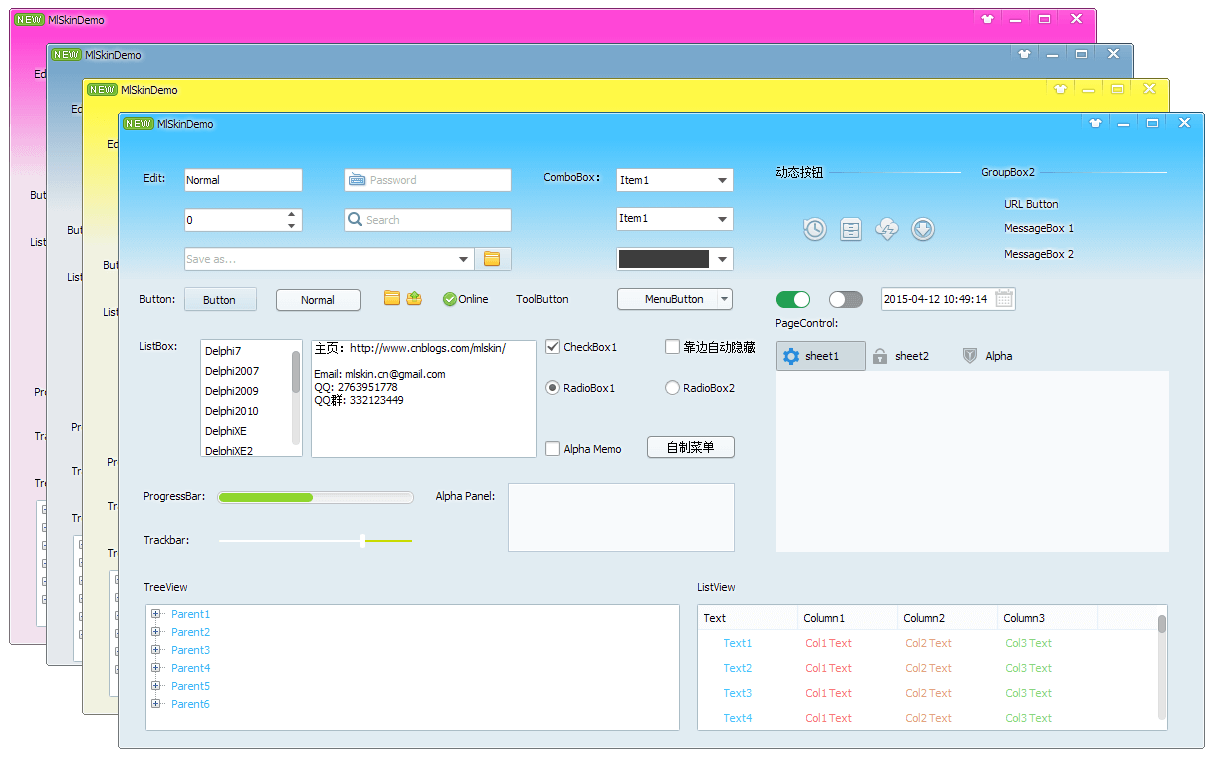Click into the Search input field
This screenshot has width=1219, height=758.
point(430,220)
